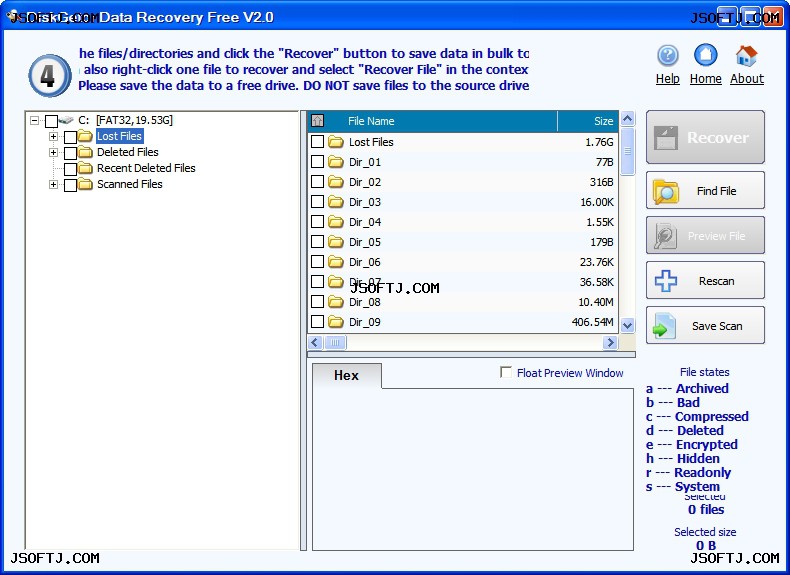Enable Float Preview Window checkbox

click(506, 372)
